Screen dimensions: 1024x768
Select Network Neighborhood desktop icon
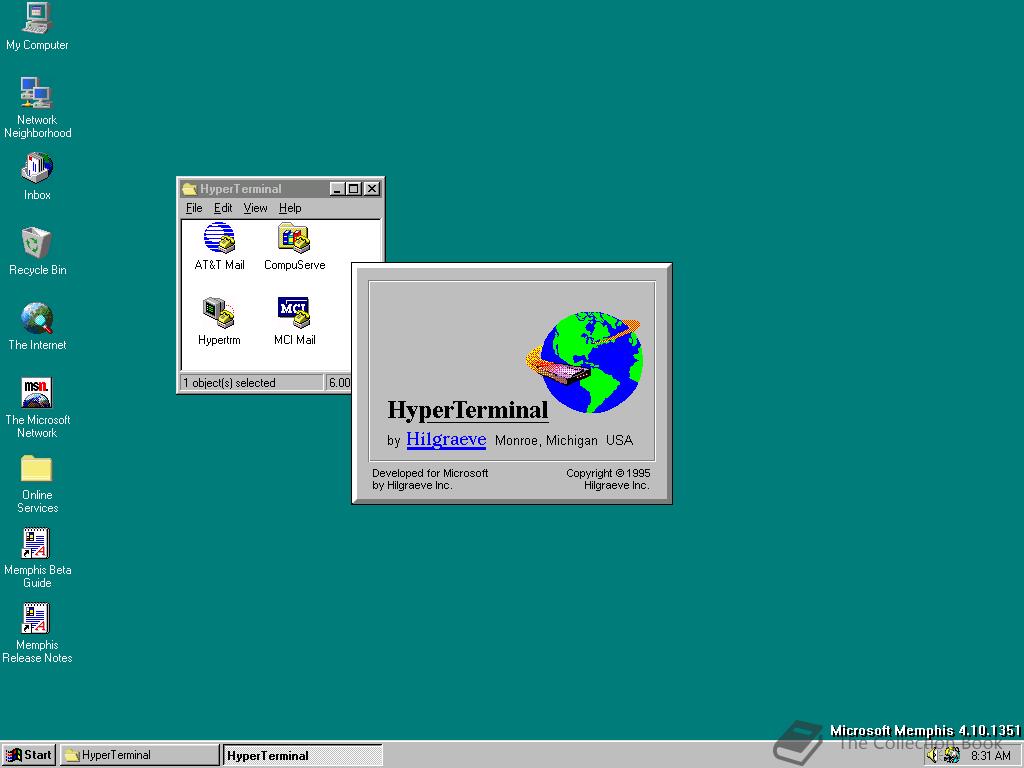[37, 94]
